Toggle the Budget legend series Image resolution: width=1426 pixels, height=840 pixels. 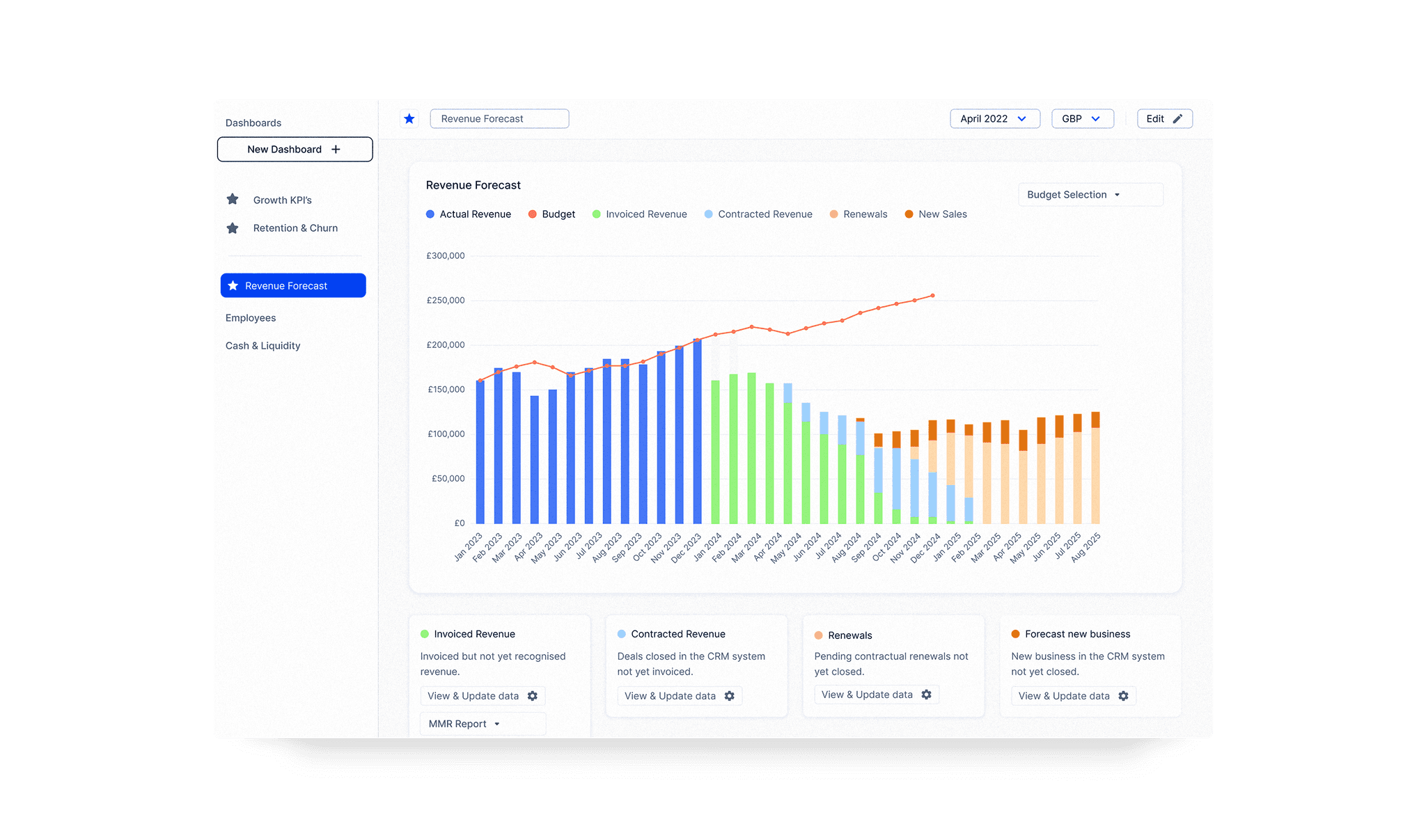click(x=552, y=214)
